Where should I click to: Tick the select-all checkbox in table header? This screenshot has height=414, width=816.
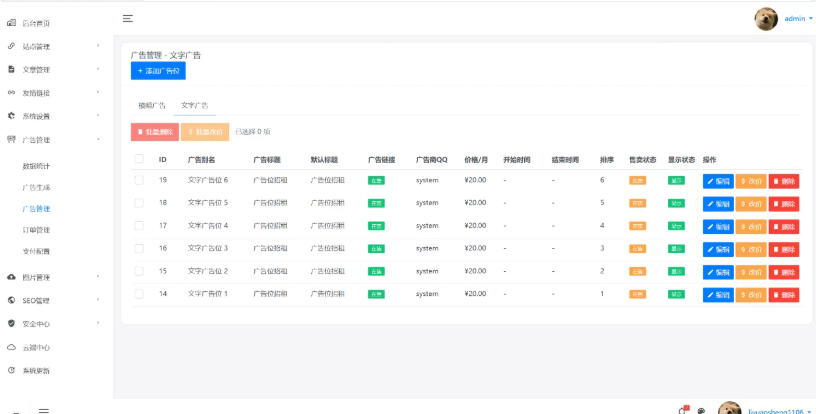(139, 159)
